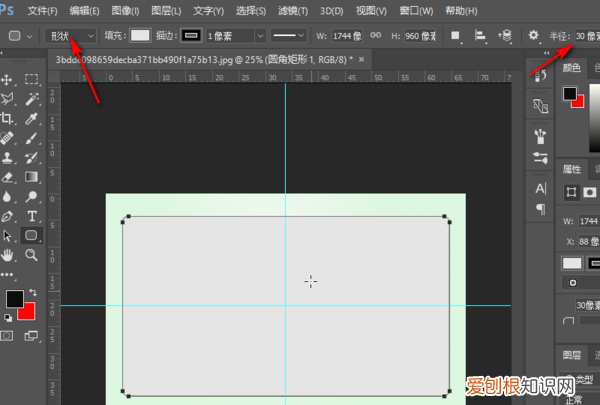Screen dimensions: 600x405
Task: Close the open document tab
Action: pyautogui.click(x=362, y=60)
